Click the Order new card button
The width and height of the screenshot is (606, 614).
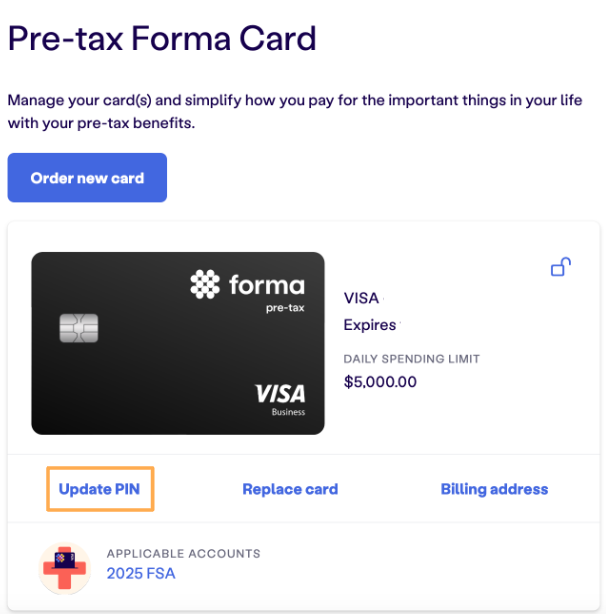pyautogui.click(x=87, y=178)
